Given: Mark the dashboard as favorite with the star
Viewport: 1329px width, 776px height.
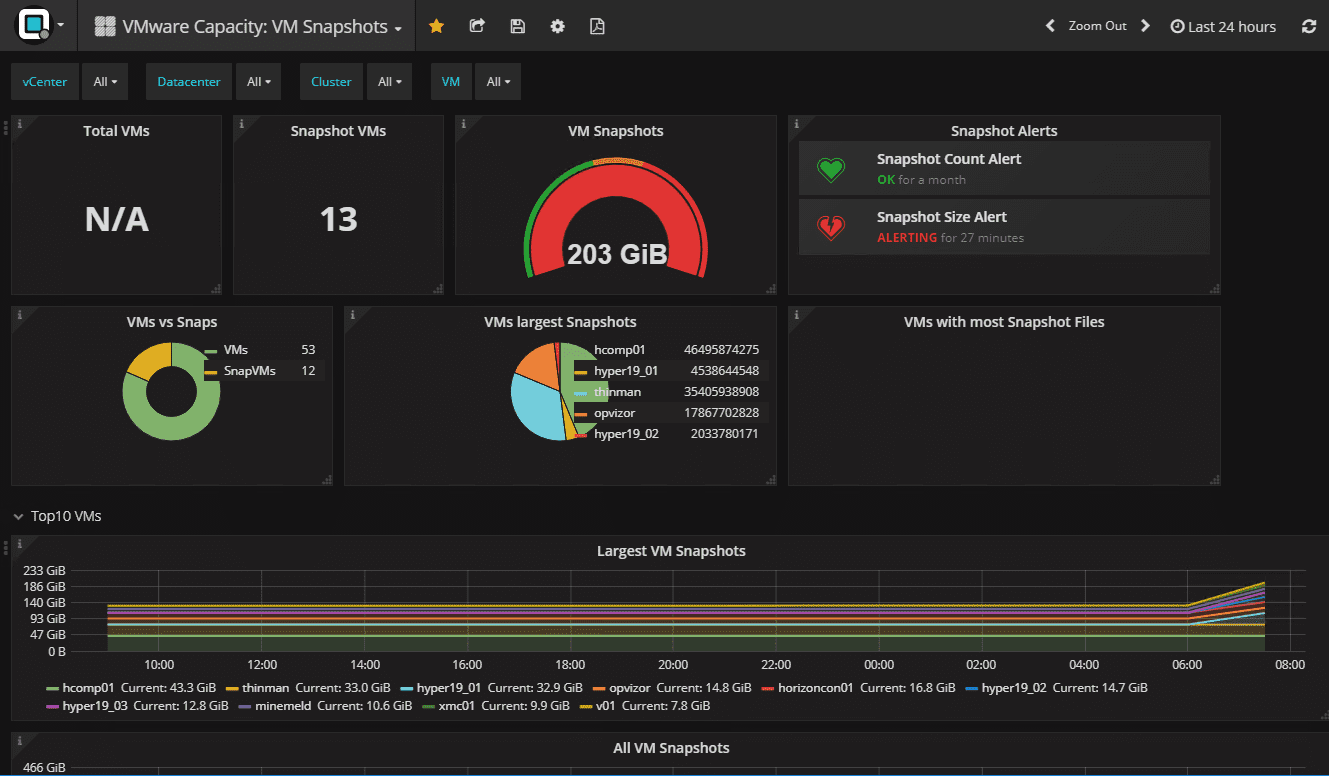Looking at the screenshot, I should (x=436, y=26).
